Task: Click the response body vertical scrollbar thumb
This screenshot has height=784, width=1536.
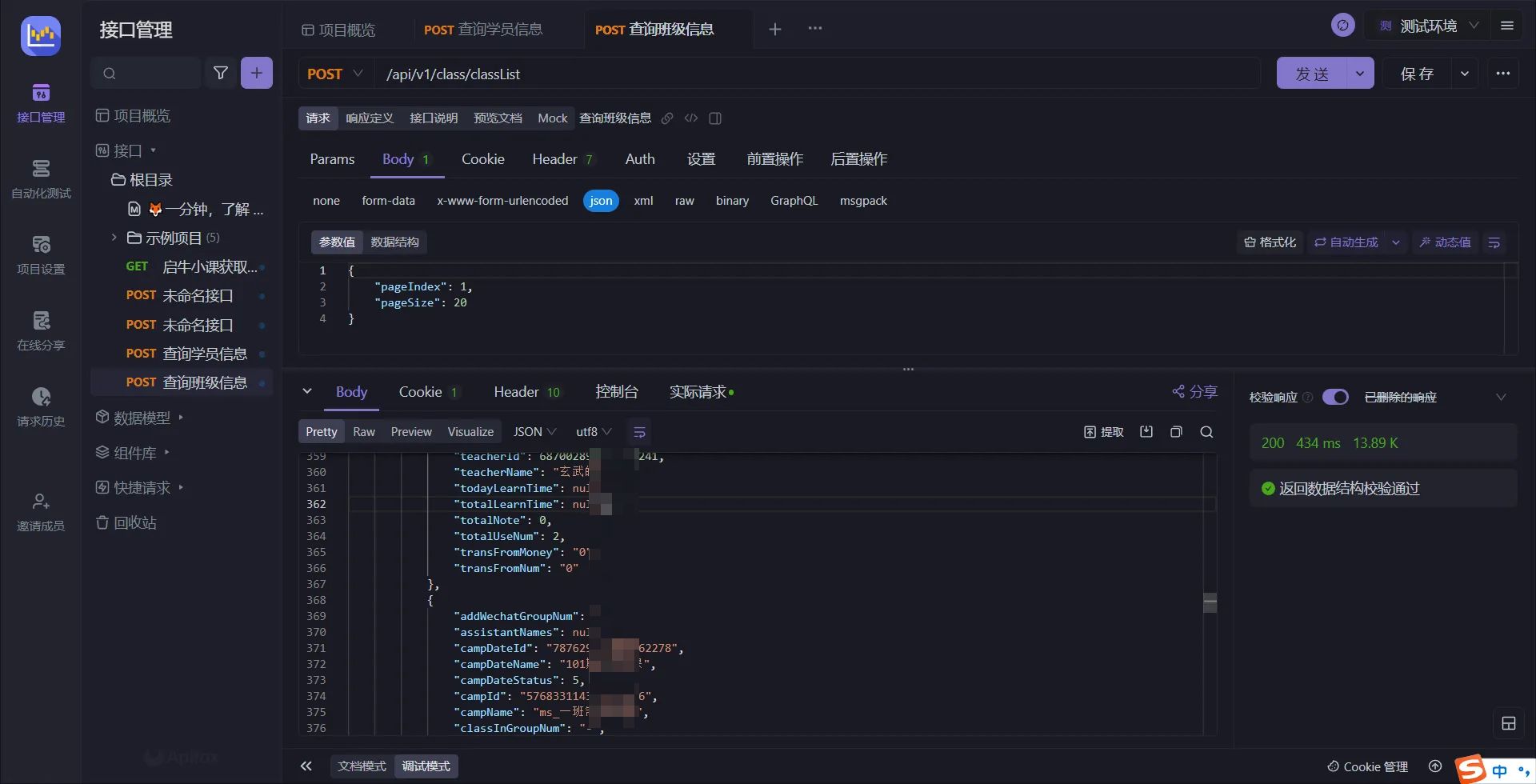Action: coord(1210,602)
